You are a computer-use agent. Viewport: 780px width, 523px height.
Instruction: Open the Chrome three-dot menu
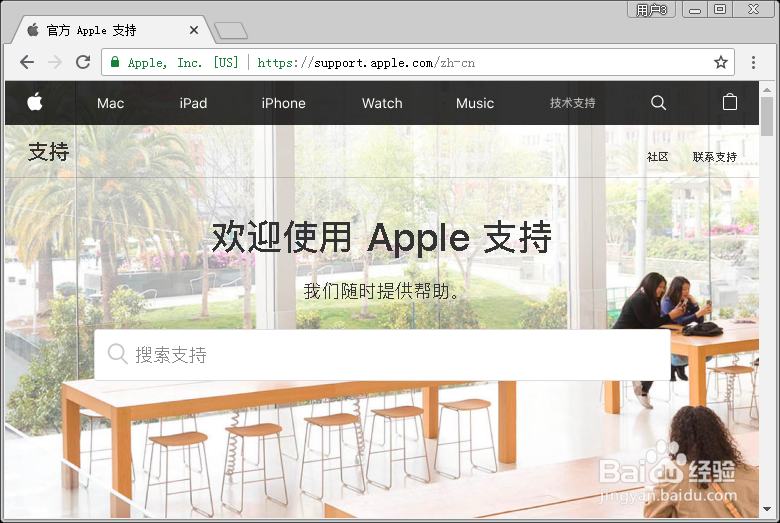[753, 62]
